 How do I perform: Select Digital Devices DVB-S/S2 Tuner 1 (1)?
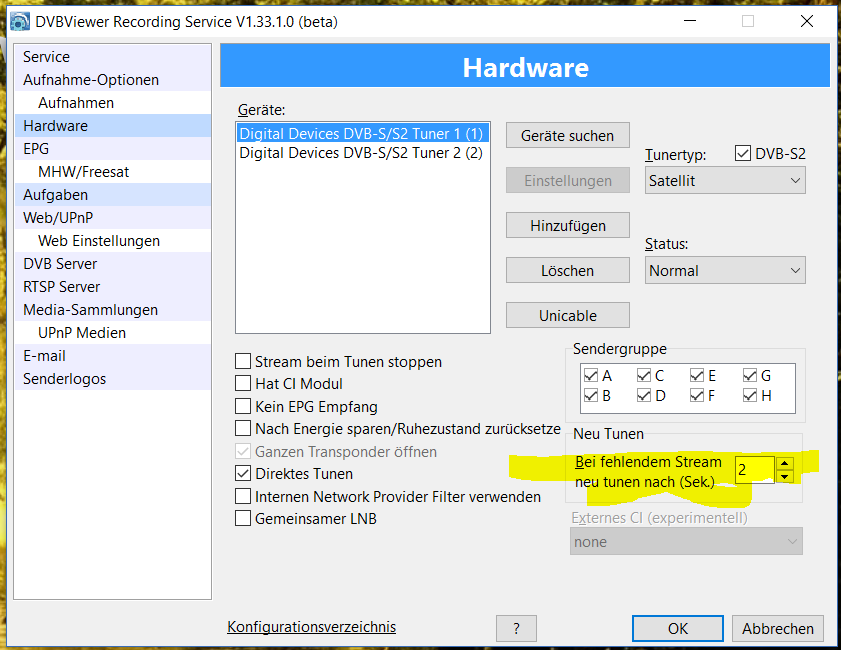pyautogui.click(x=363, y=134)
